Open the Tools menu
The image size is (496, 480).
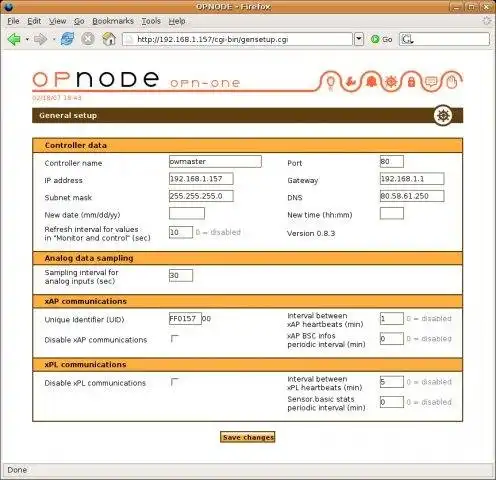click(x=151, y=21)
